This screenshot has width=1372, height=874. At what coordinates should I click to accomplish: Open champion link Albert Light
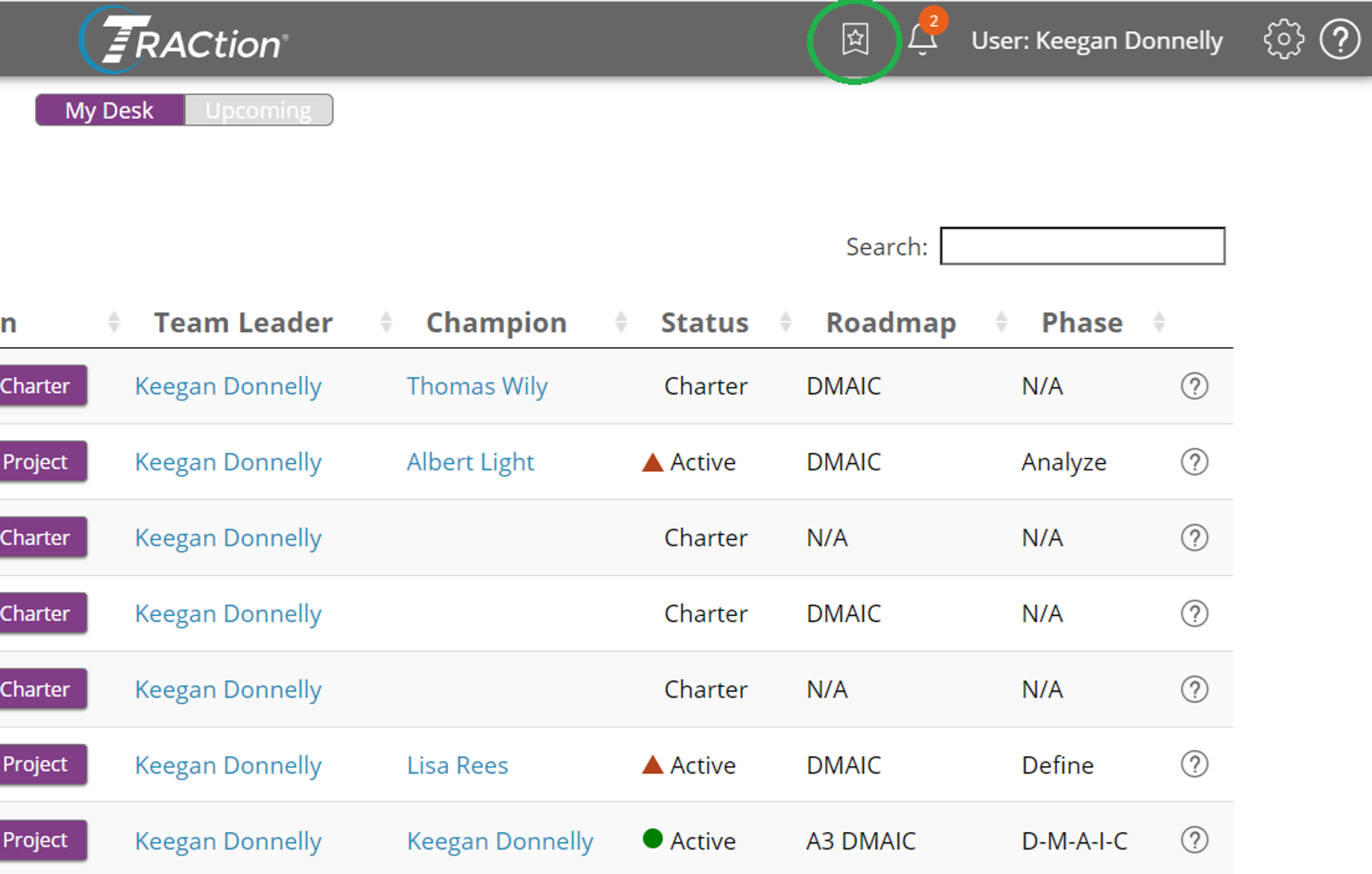pos(470,462)
